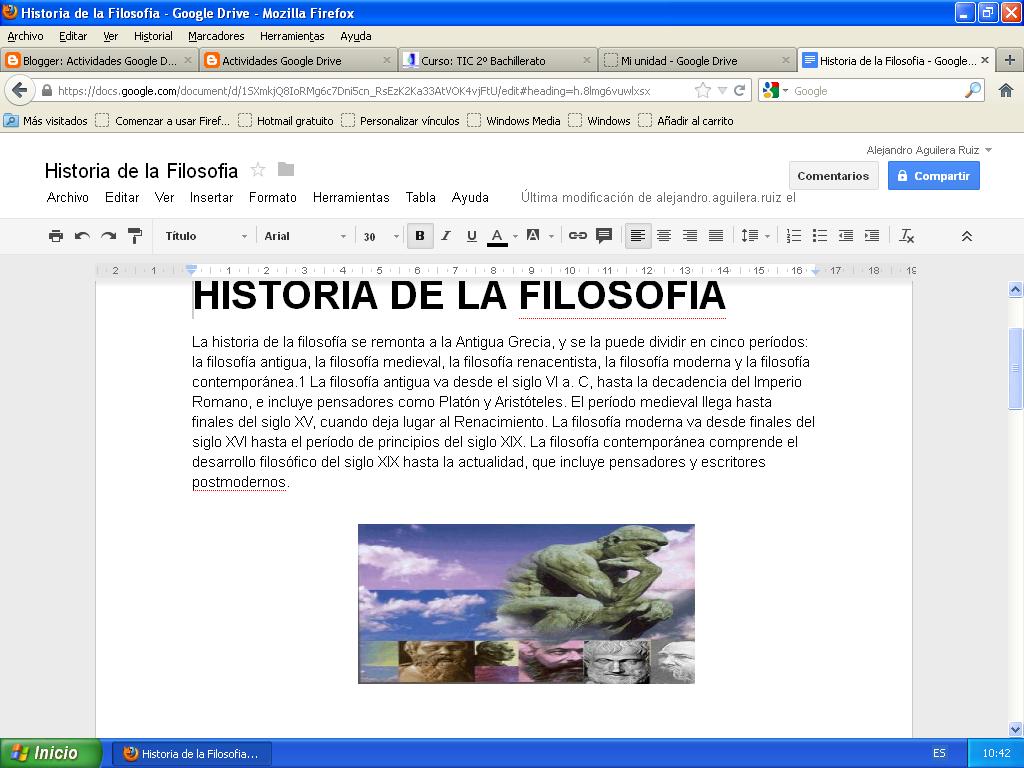Apply a numbered list to the text
Image resolution: width=1024 pixels, height=768 pixels.
click(795, 236)
